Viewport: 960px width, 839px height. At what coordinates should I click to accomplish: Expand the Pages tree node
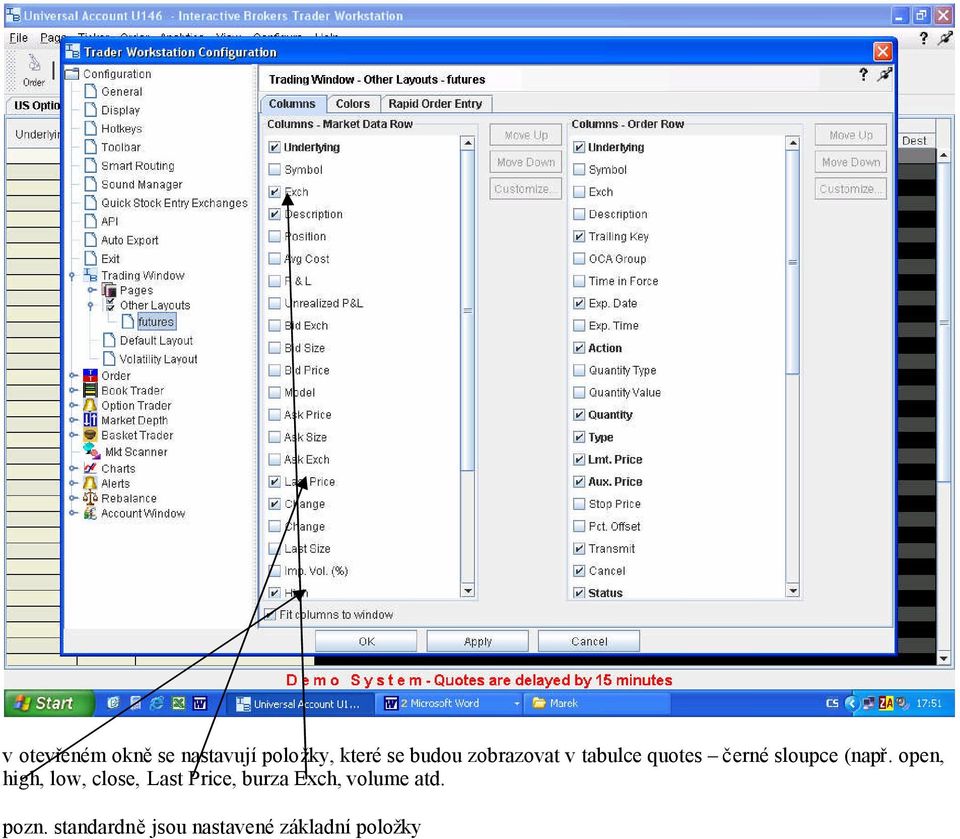tap(91, 290)
